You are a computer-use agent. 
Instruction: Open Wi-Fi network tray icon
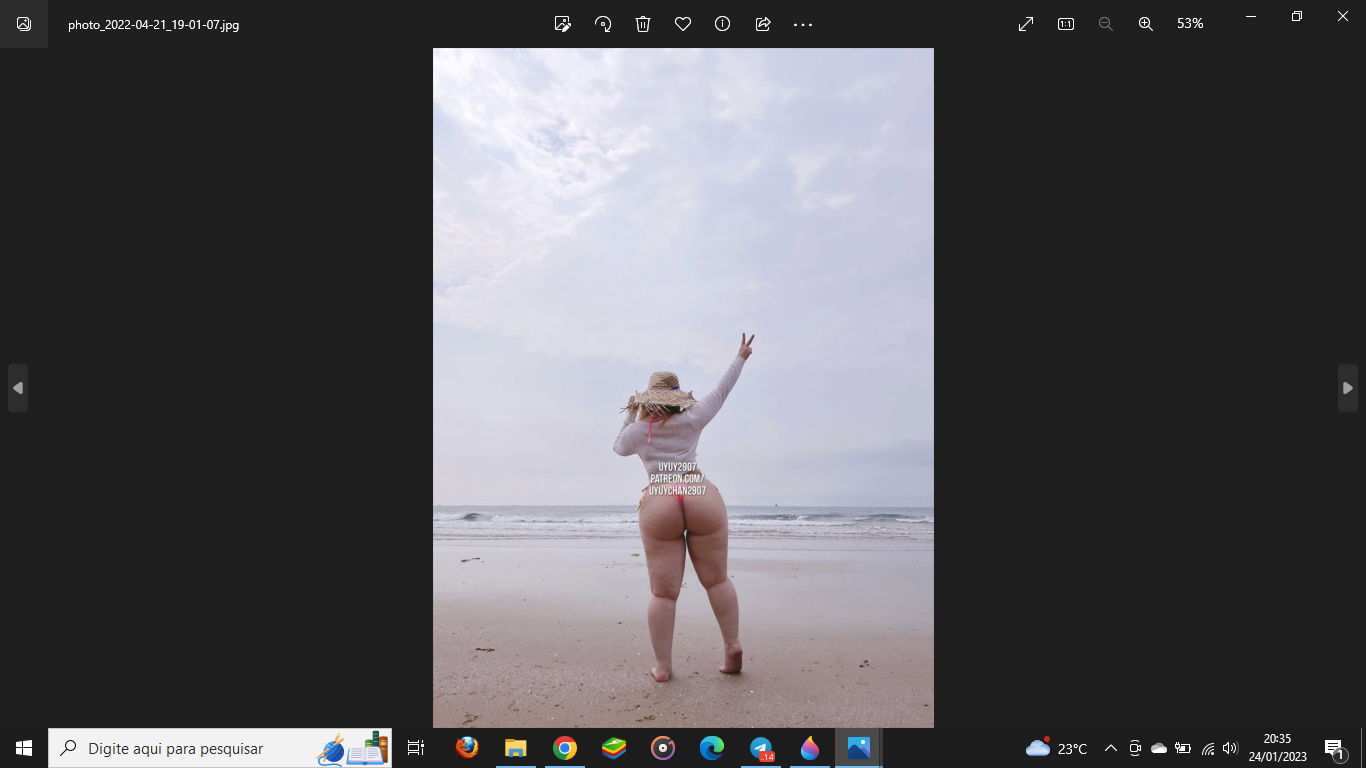tap(1208, 748)
